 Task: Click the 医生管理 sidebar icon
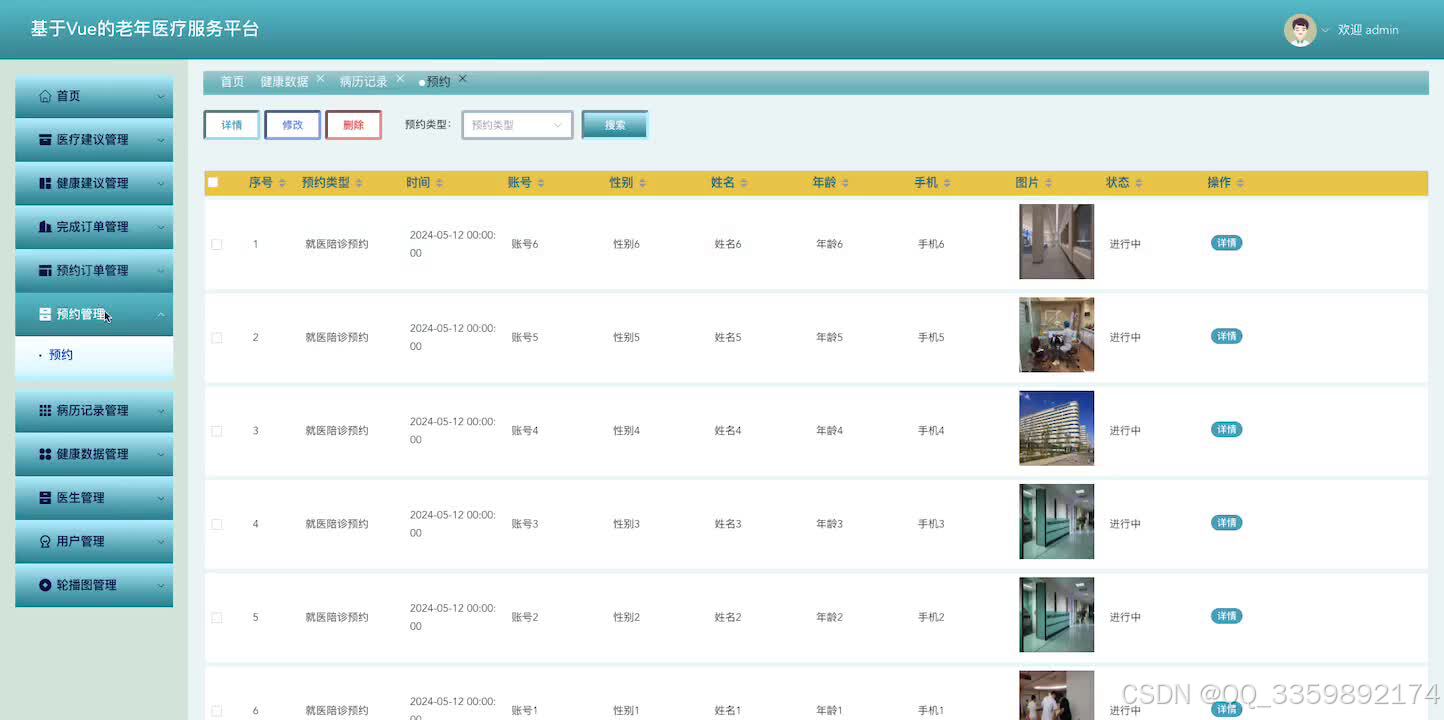point(45,497)
